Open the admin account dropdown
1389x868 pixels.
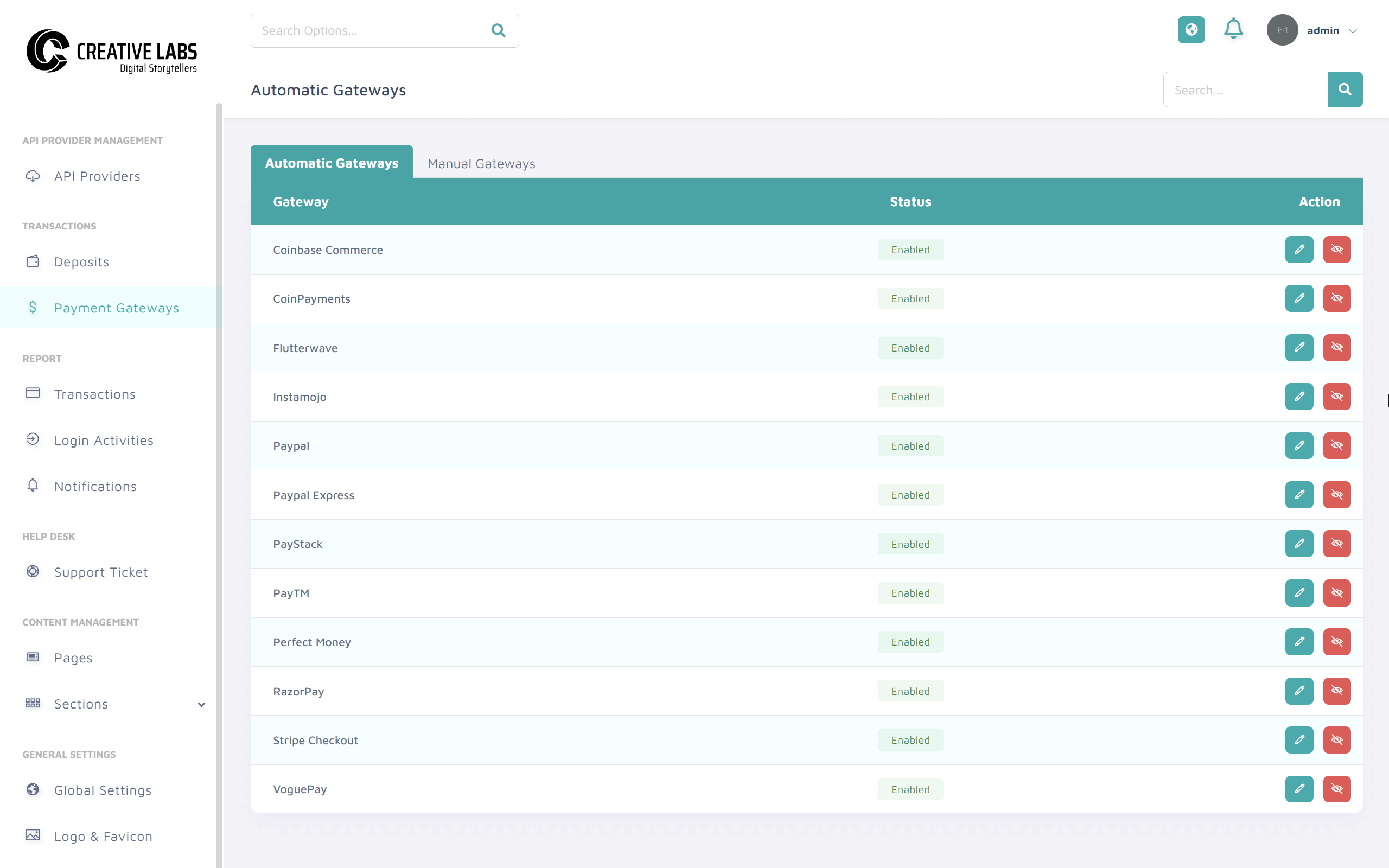click(1333, 30)
